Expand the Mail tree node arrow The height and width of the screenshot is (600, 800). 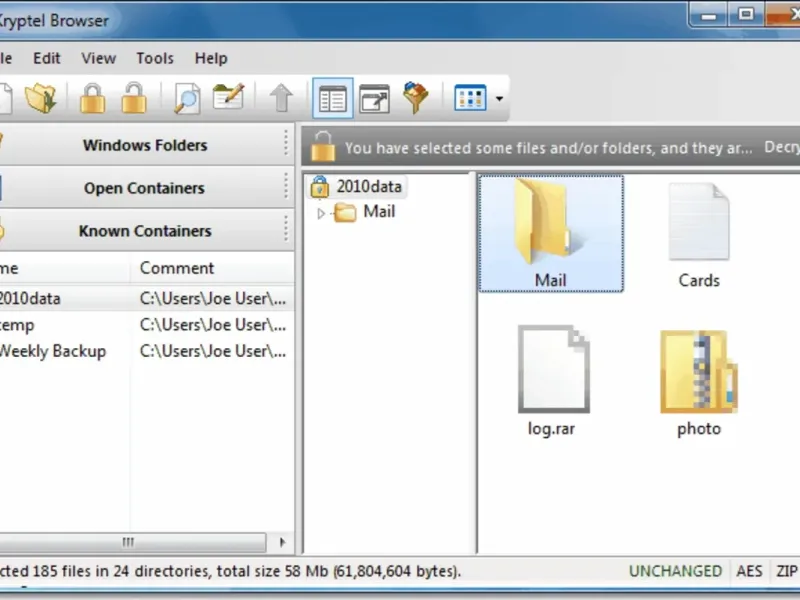pyautogui.click(x=321, y=213)
